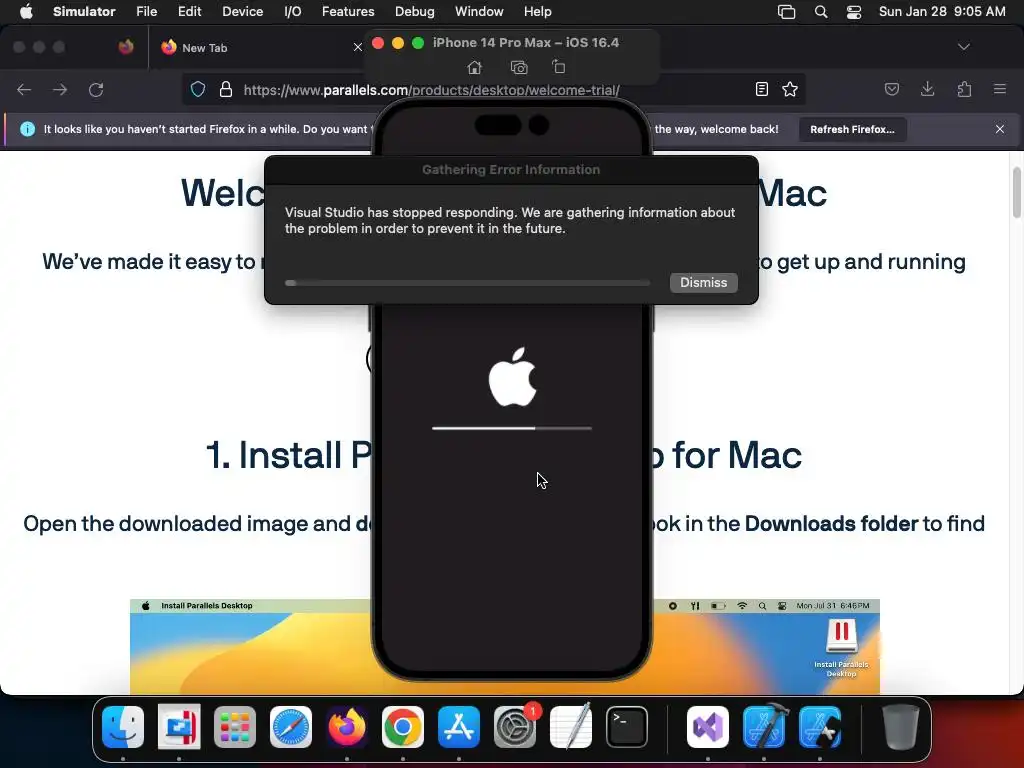Click the parallels.com URL address field
This screenshot has height=768, width=1024.
(431, 90)
